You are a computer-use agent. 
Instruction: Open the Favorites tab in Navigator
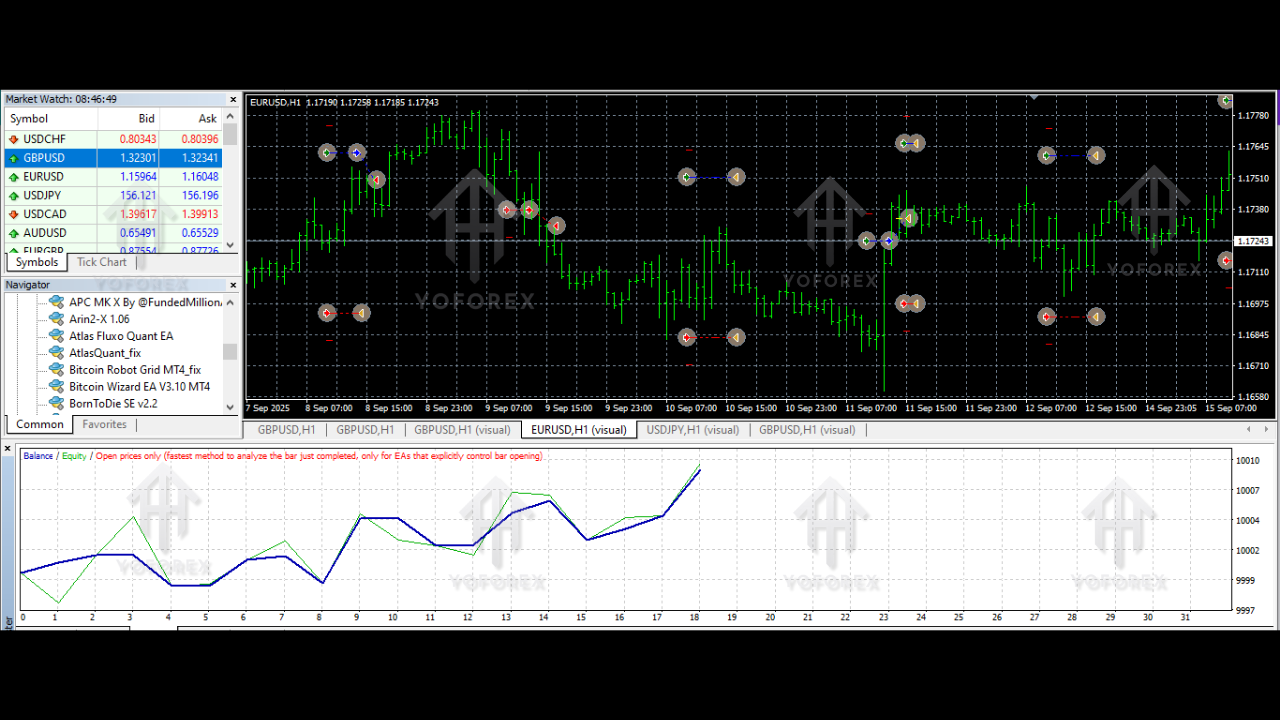pos(104,424)
